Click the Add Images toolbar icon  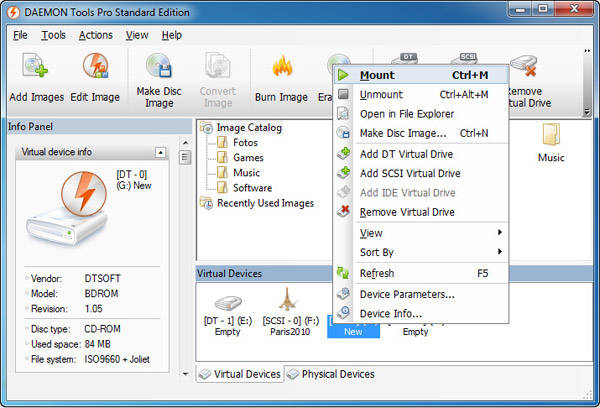pyautogui.click(x=35, y=65)
